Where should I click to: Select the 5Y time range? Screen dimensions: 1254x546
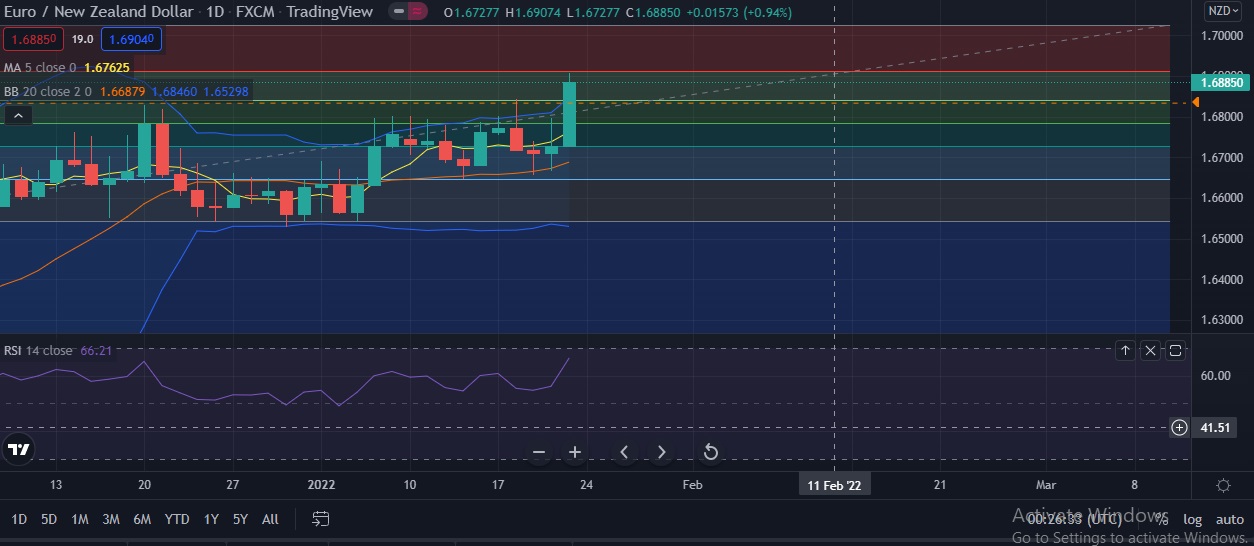click(240, 519)
